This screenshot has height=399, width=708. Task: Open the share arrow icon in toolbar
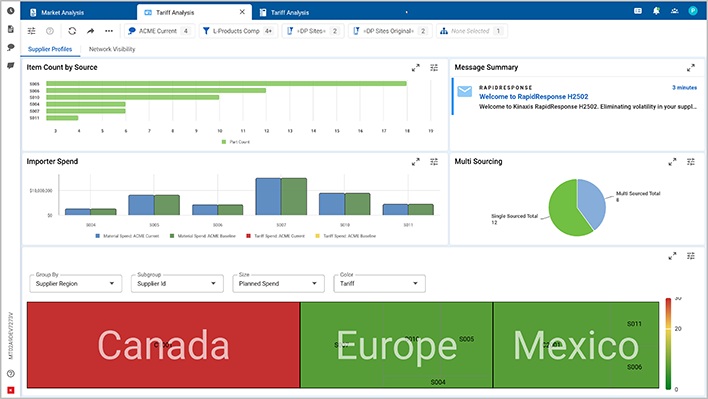(90, 31)
